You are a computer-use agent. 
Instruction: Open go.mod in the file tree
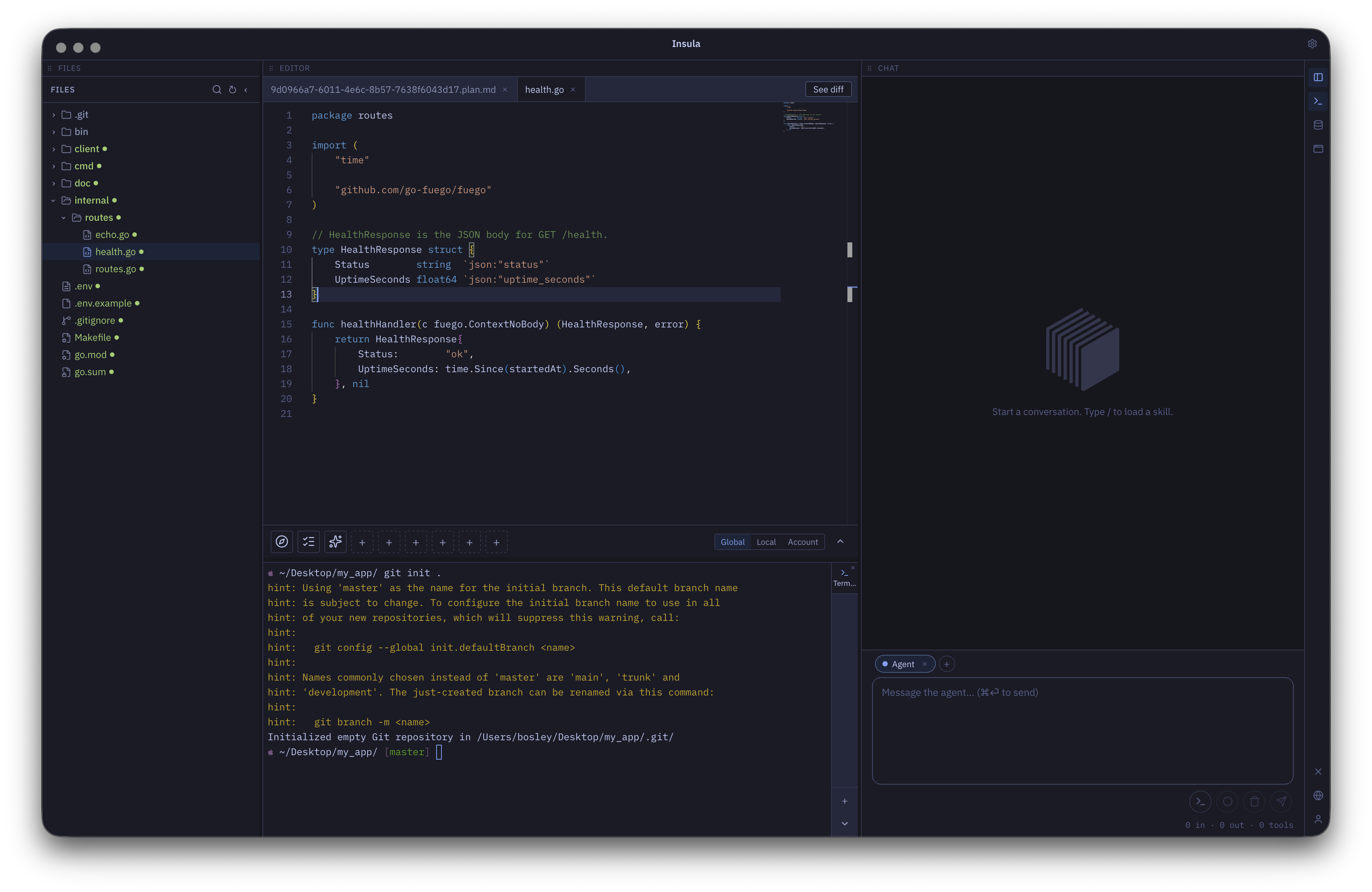pyautogui.click(x=151, y=355)
